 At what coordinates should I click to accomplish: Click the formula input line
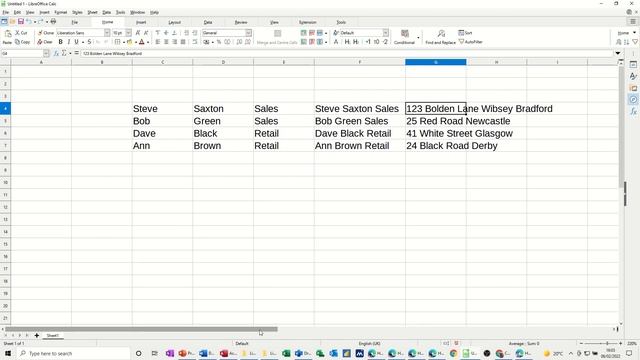347,53
